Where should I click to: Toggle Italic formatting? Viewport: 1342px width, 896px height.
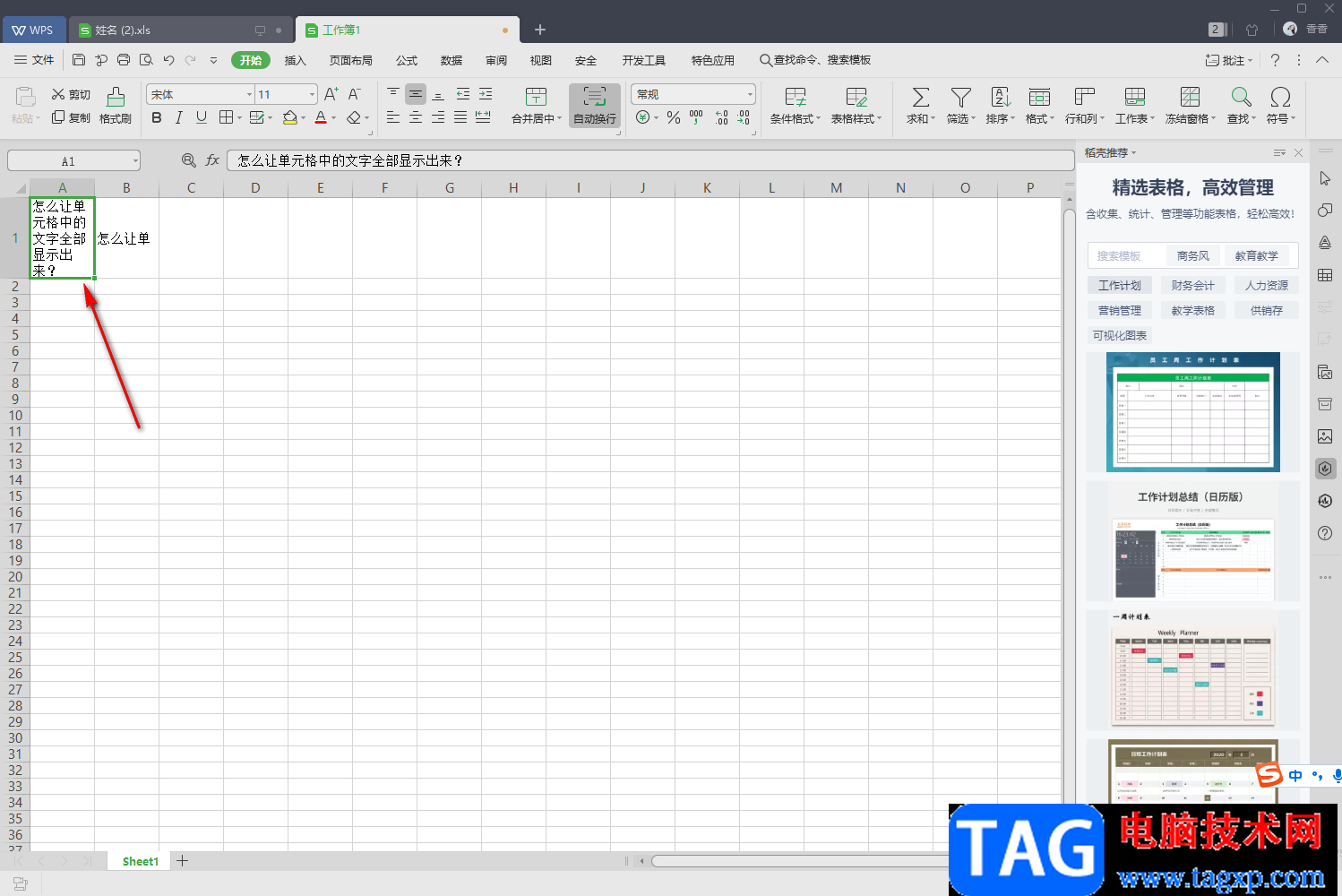pyautogui.click(x=179, y=117)
